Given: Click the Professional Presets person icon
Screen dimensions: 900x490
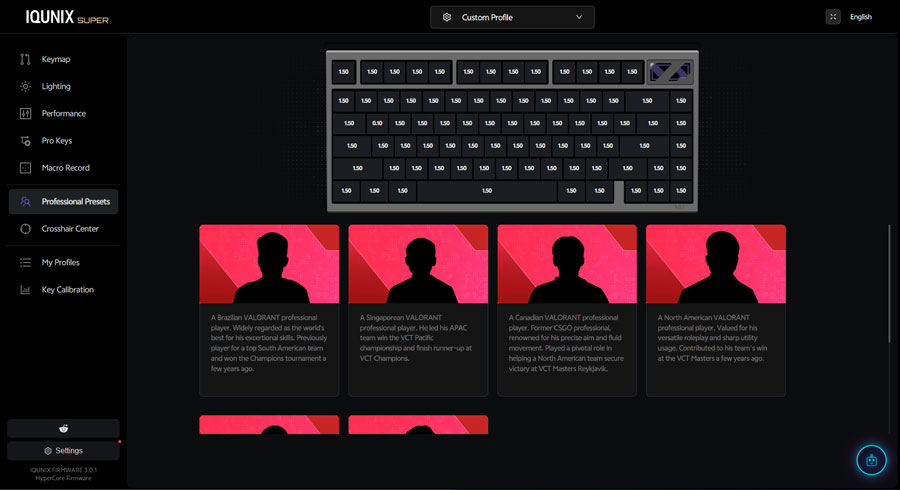Looking at the screenshot, I should click(25, 201).
